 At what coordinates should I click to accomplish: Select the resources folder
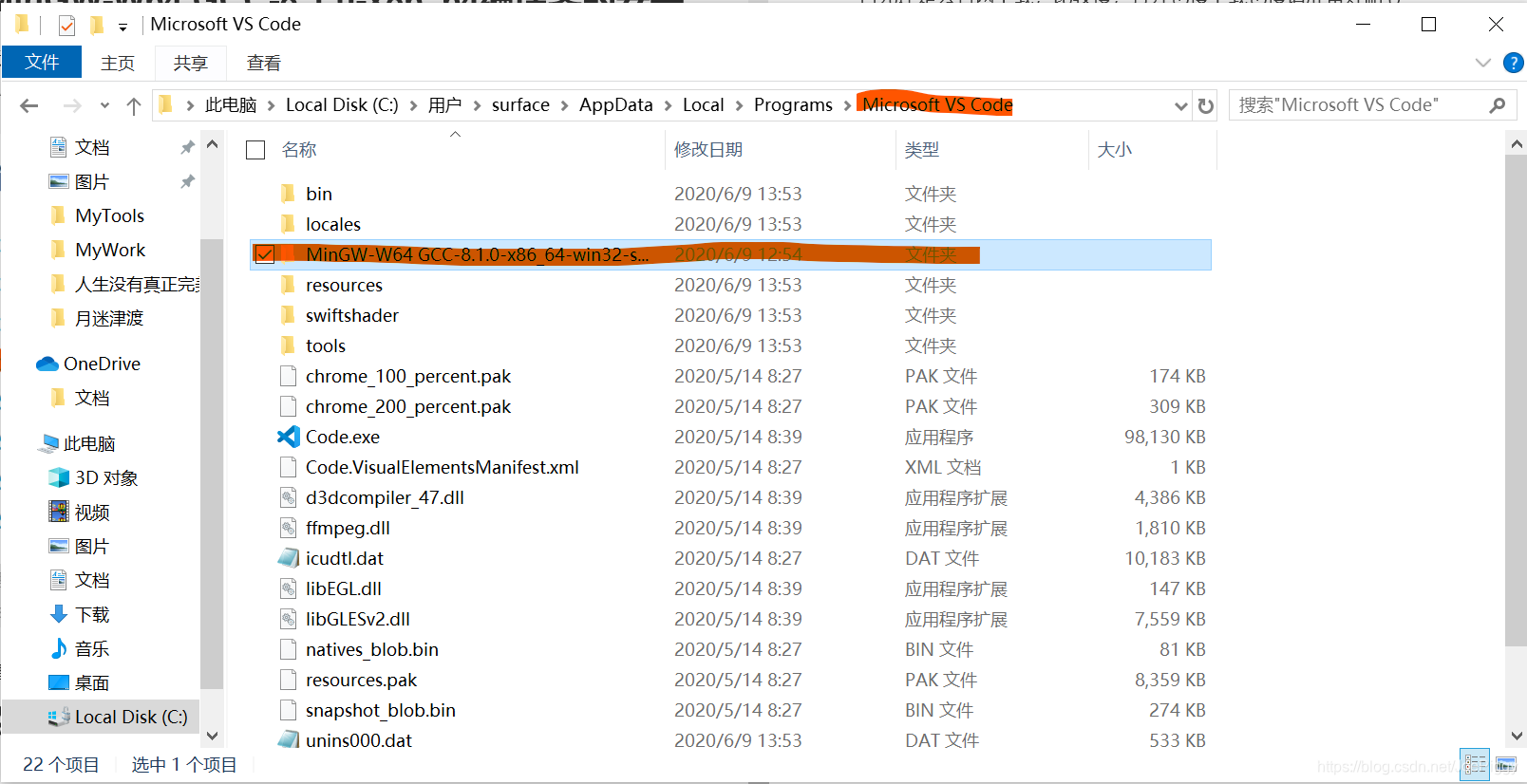(344, 285)
